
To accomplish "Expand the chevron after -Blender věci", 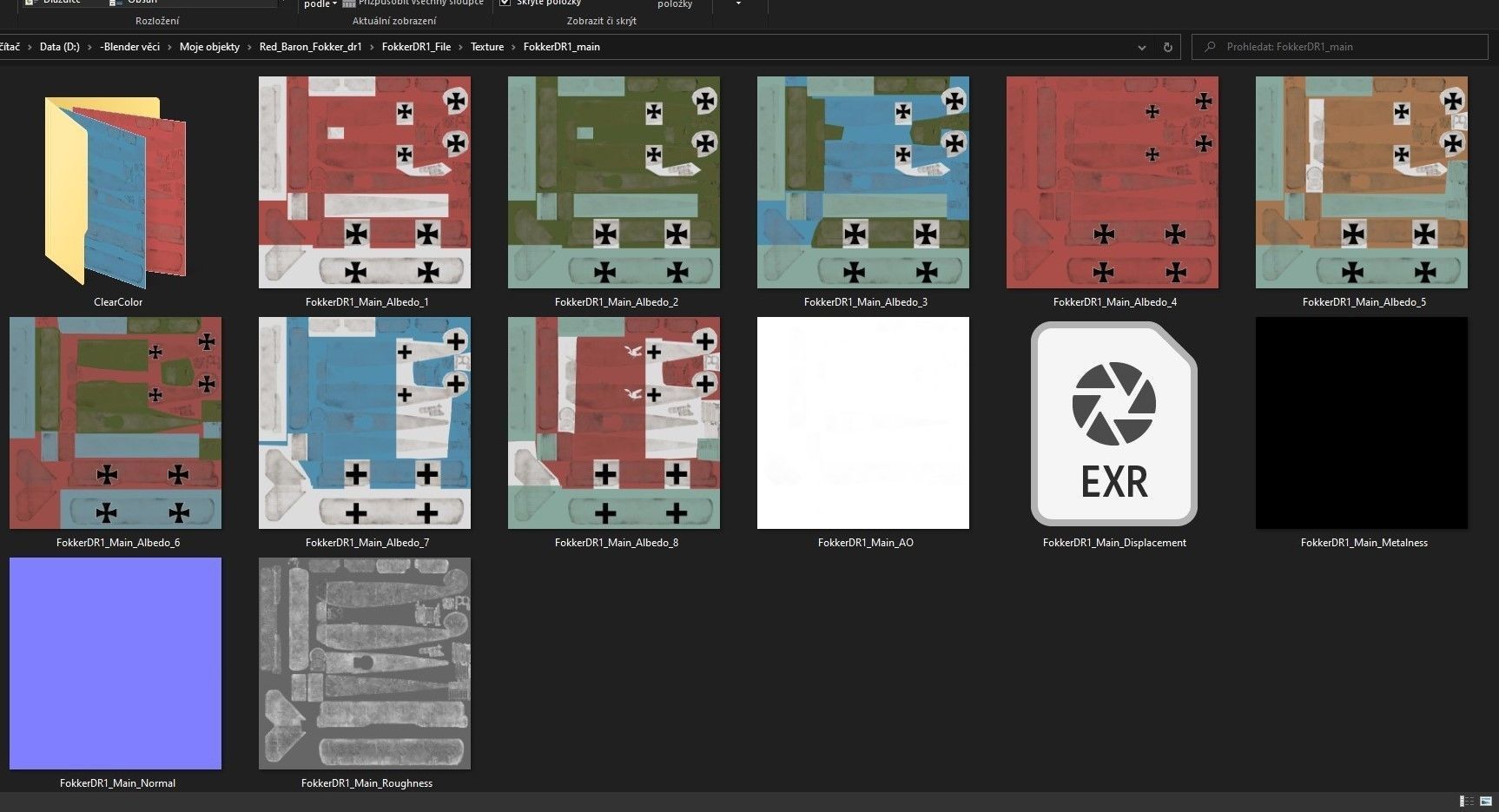I will tap(169, 47).
